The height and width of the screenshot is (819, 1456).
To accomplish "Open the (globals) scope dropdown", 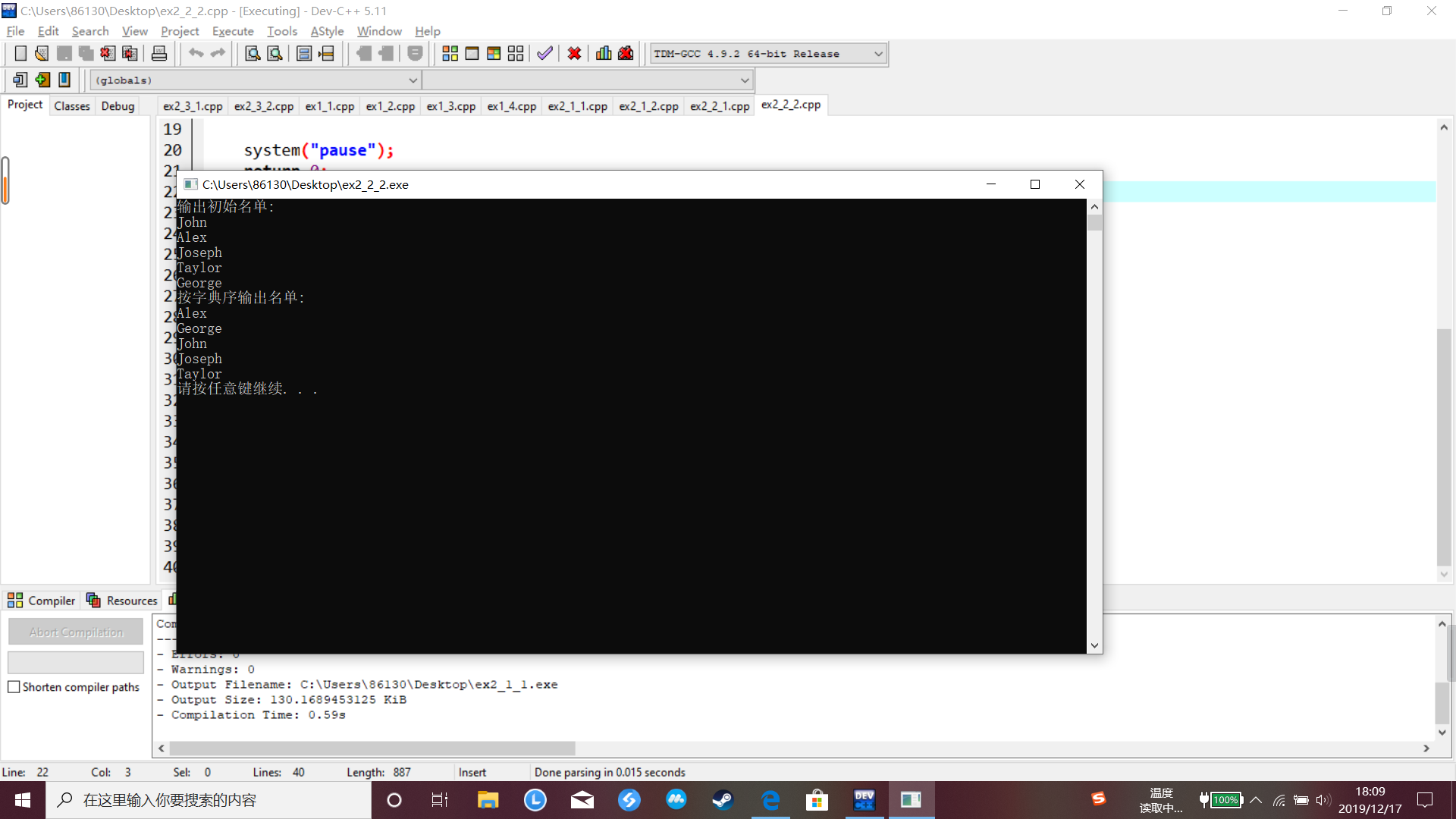I will pyautogui.click(x=413, y=80).
